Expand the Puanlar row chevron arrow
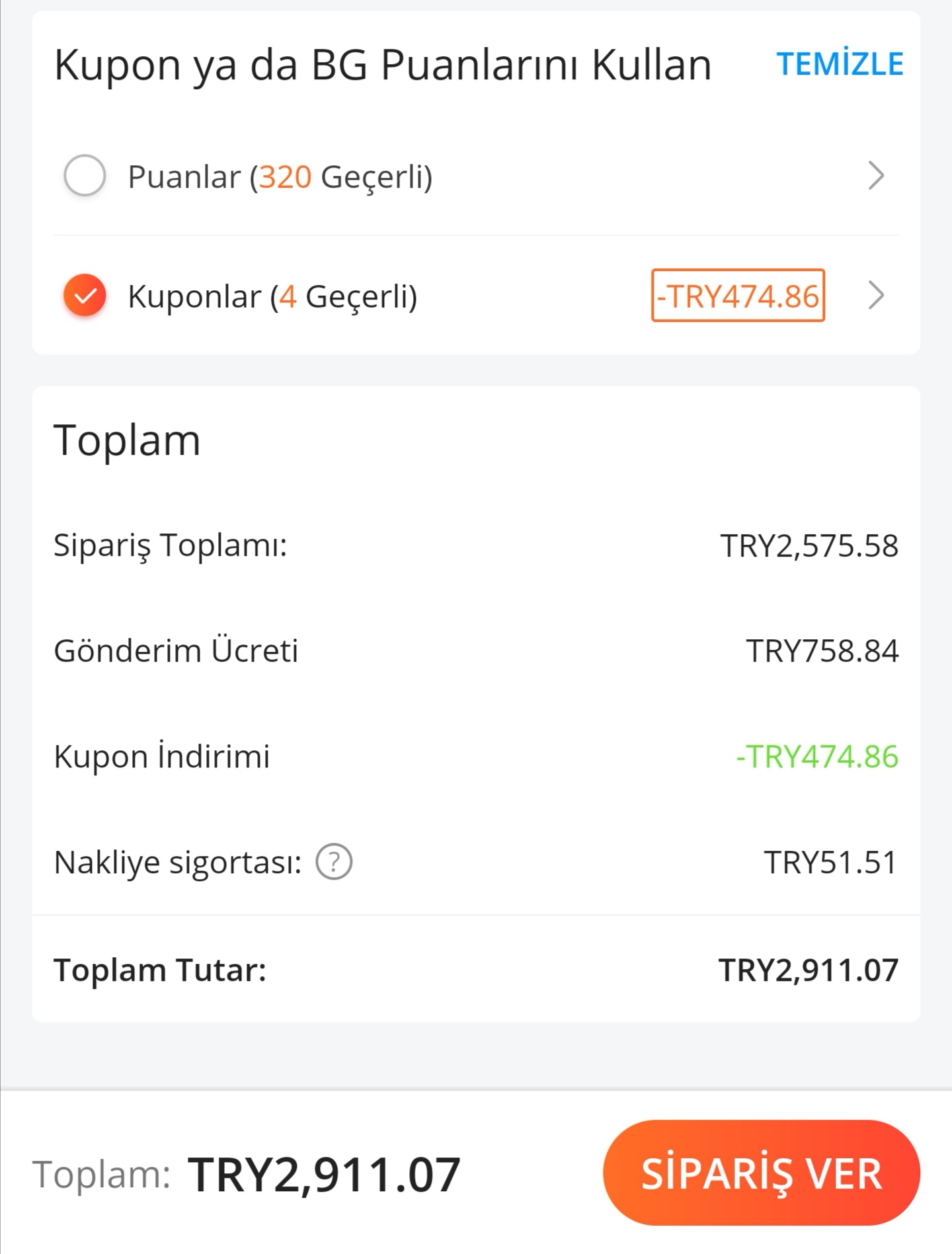 [x=876, y=176]
